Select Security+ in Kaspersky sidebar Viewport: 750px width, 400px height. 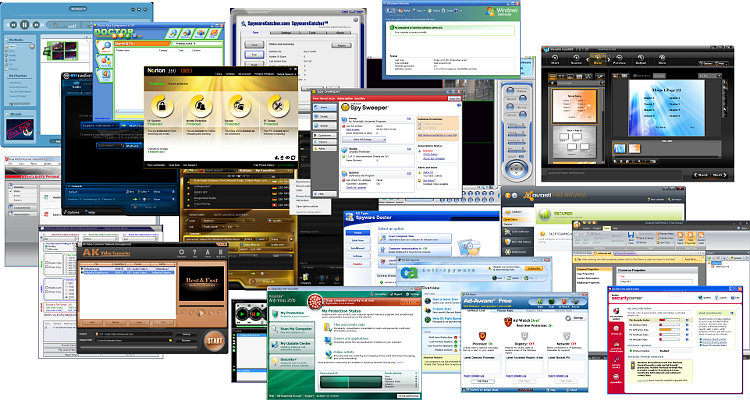point(292,361)
